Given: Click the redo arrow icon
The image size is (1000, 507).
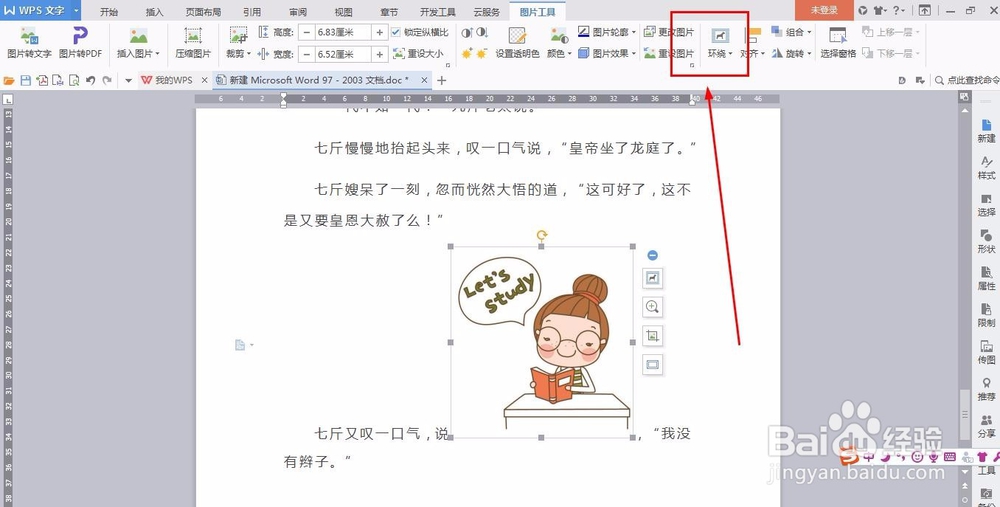Looking at the screenshot, I should [107, 80].
